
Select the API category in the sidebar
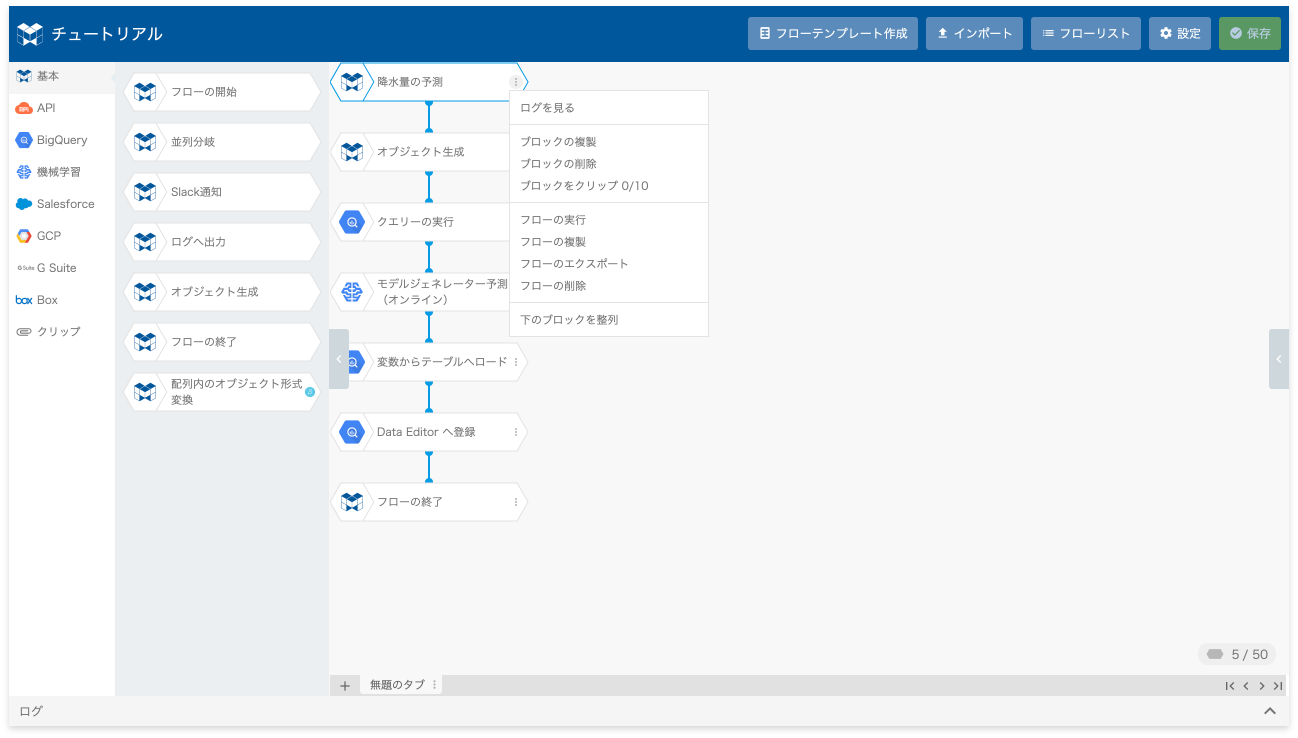62,108
